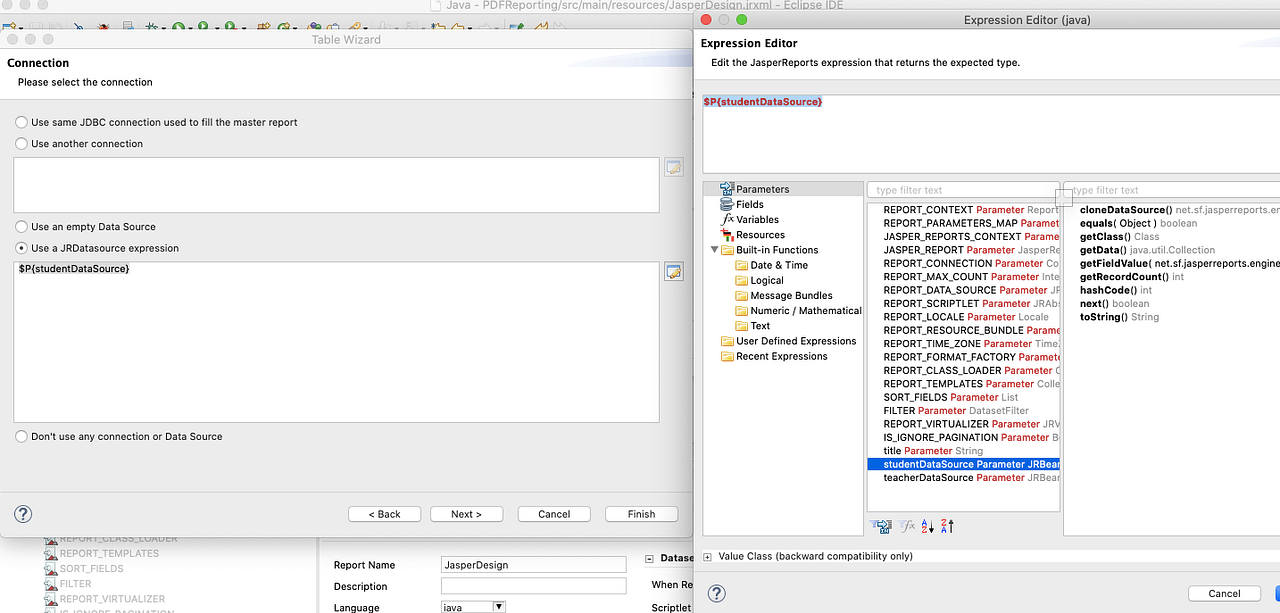Viewport: 1280px width, 613px height.
Task: Open Table Wizard help question mark
Action: (23, 513)
